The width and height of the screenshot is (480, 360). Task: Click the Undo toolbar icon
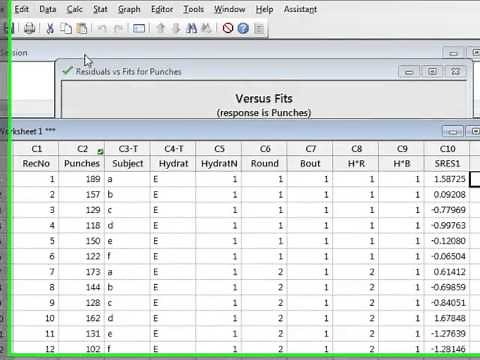[x=102, y=28]
